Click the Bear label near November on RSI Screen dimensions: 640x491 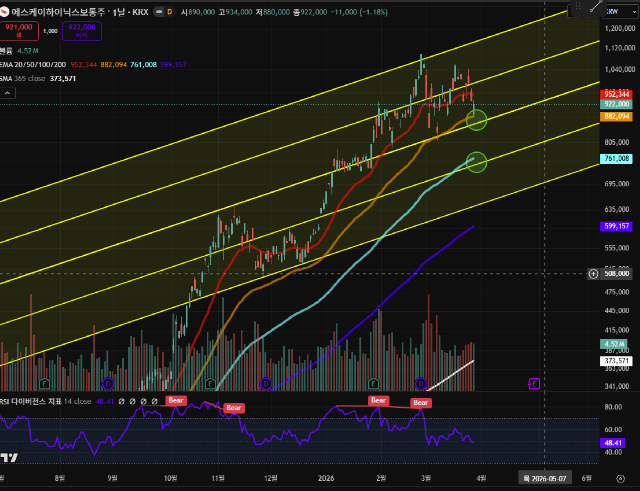tap(234, 408)
